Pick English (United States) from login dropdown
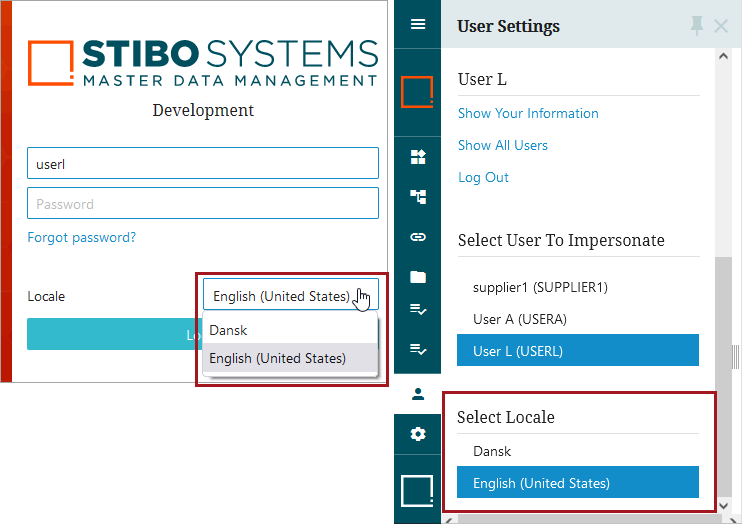The height and width of the screenshot is (524, 742). tap(290, 358)
